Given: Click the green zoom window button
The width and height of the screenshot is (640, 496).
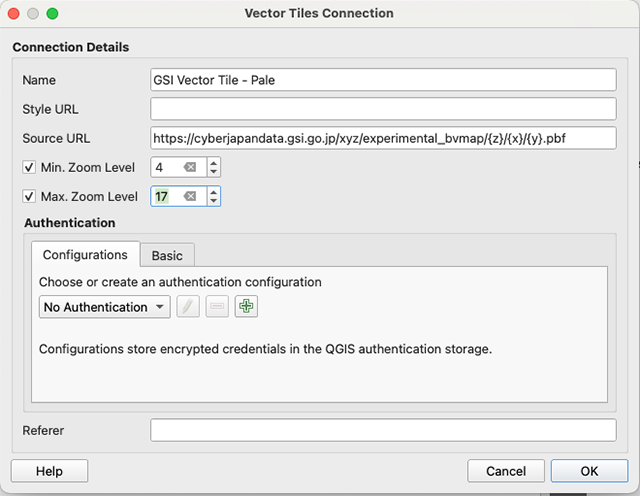Looking at the screenshot, I should coord(52,13).
